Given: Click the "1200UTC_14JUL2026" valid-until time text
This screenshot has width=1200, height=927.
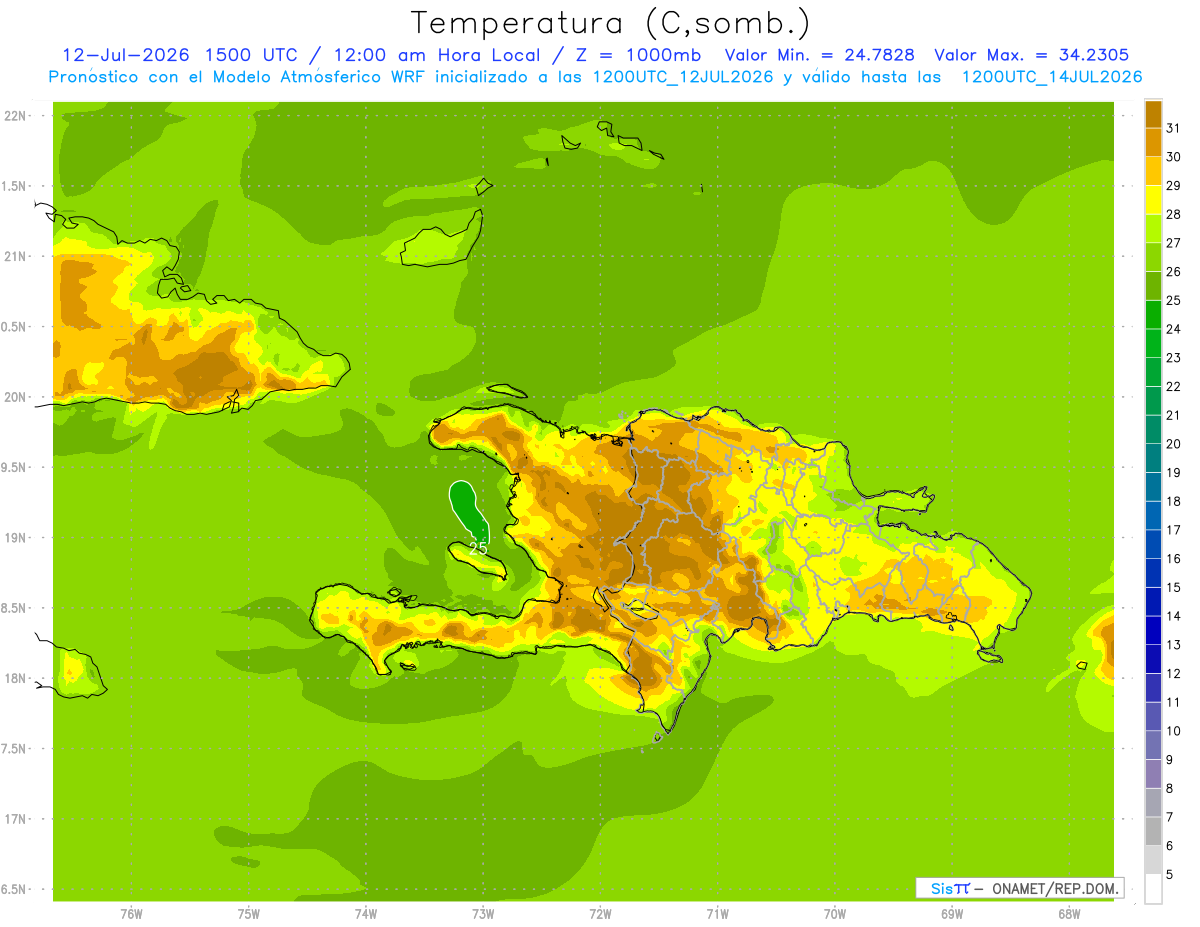Looking at the screenshot, I should [x=1052, y=77].
